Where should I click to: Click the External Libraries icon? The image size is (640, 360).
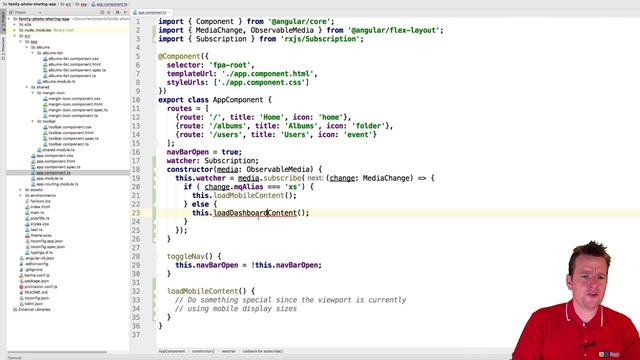[15, 310]
